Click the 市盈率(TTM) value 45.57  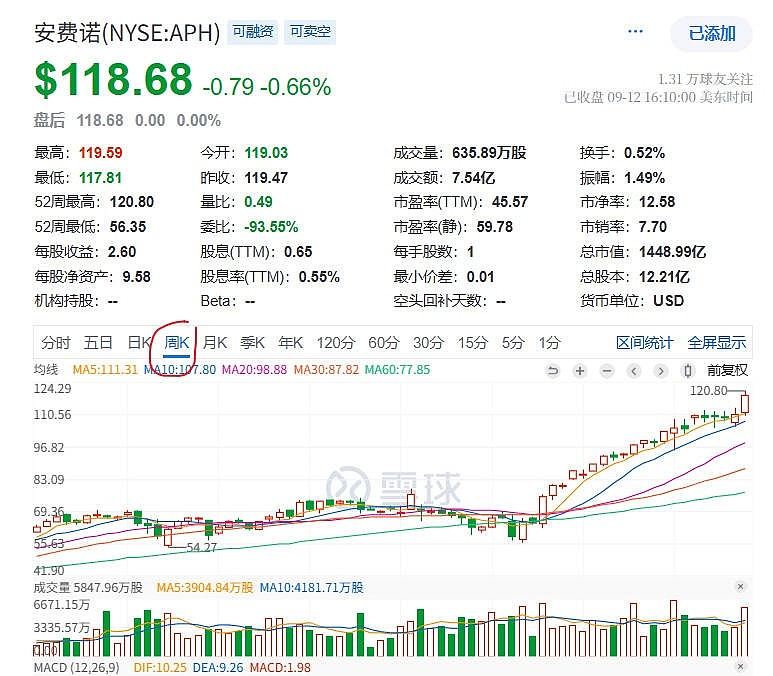click(510, 202)
